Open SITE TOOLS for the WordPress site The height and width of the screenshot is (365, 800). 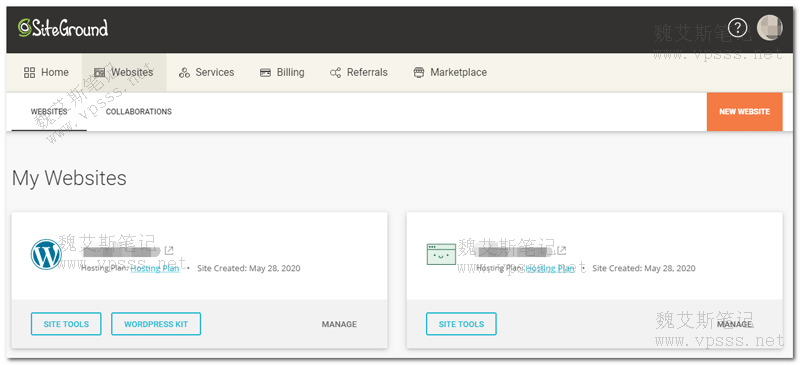click(66, 324)
